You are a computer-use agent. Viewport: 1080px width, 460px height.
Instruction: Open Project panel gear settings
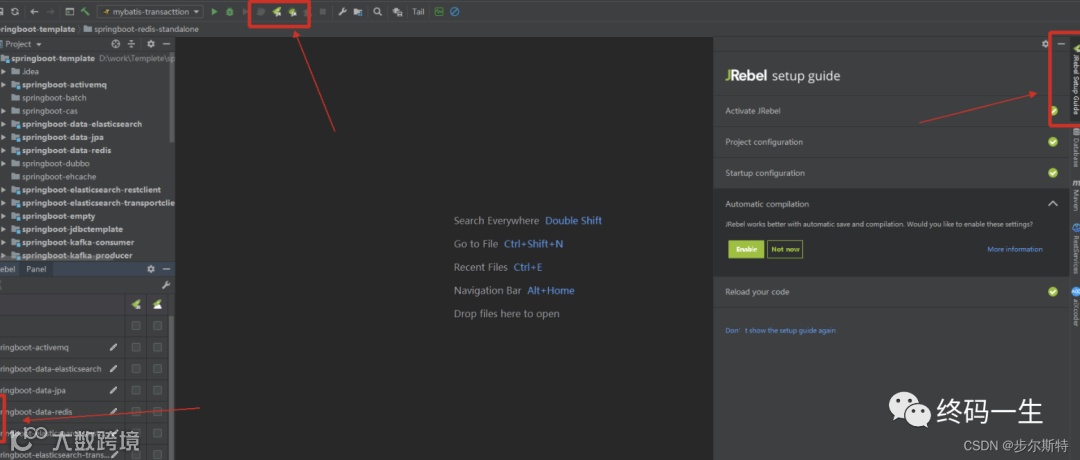coord(151,44)
